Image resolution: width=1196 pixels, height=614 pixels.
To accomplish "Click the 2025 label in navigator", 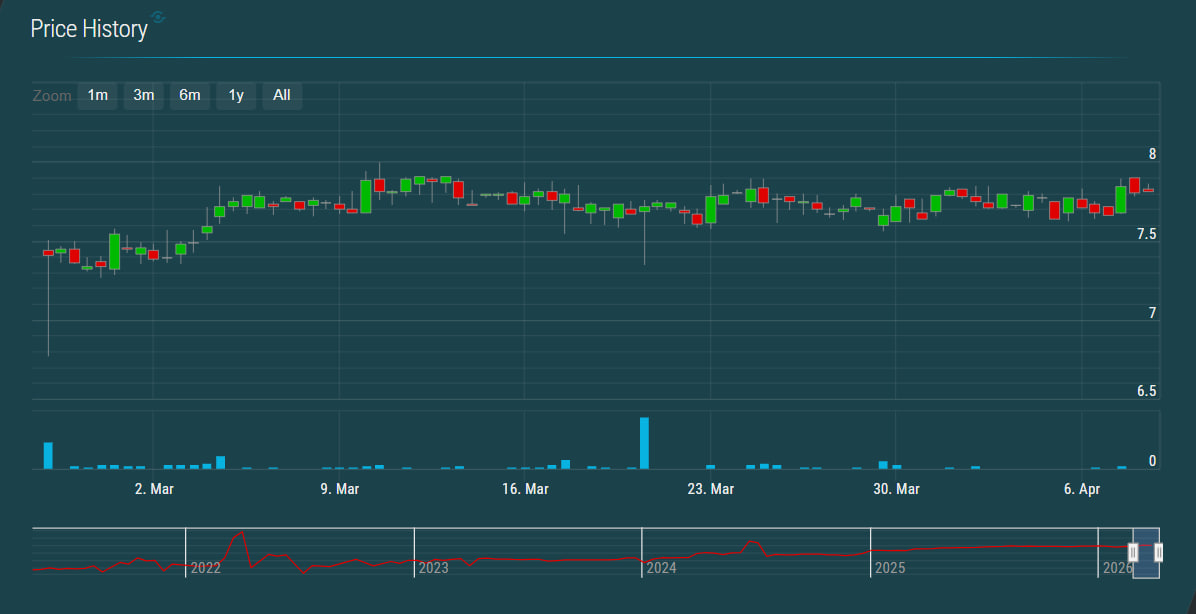I will [x=890, y=568].
